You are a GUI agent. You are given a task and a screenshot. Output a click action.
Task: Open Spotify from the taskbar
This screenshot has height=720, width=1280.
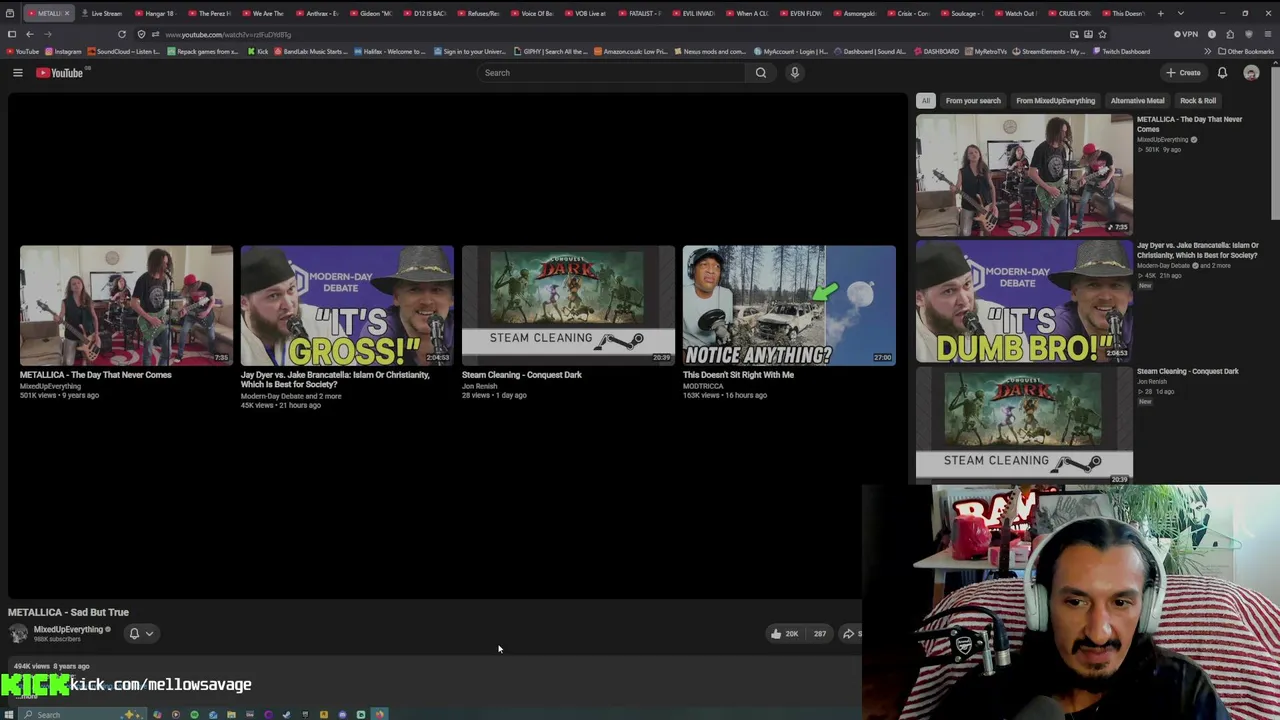pyautogui.click(x=194, y=714)
